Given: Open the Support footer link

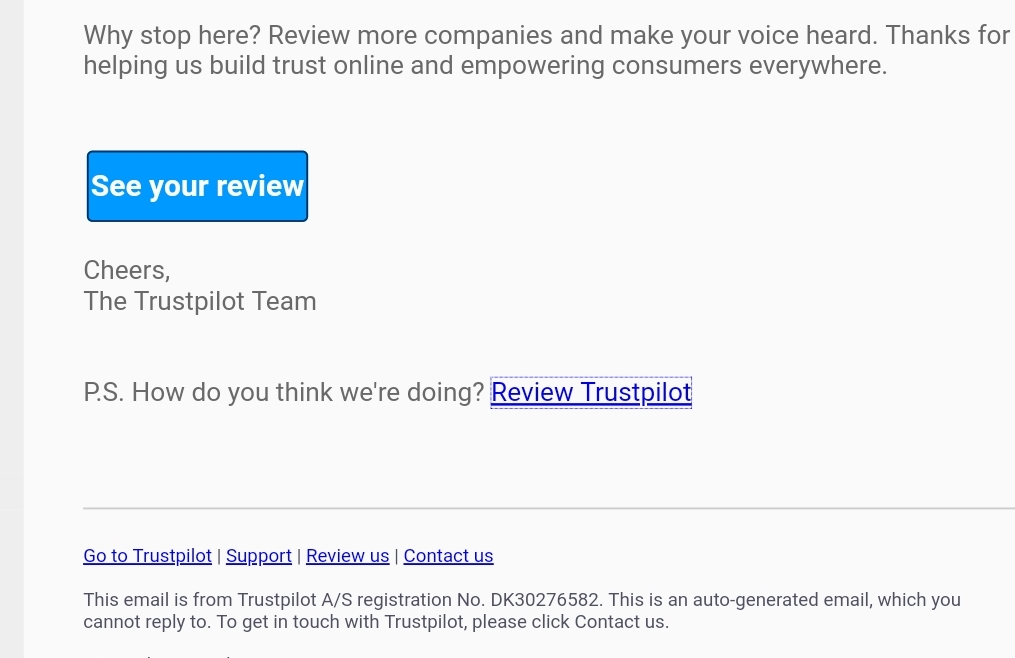Looking at the screenshot, I should coord(258,556).
